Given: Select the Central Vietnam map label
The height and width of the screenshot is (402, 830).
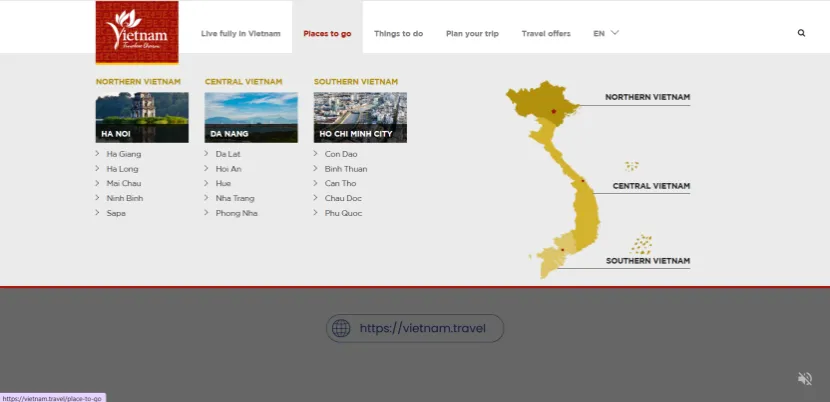Looking at the screenshot, I should 651,186.
